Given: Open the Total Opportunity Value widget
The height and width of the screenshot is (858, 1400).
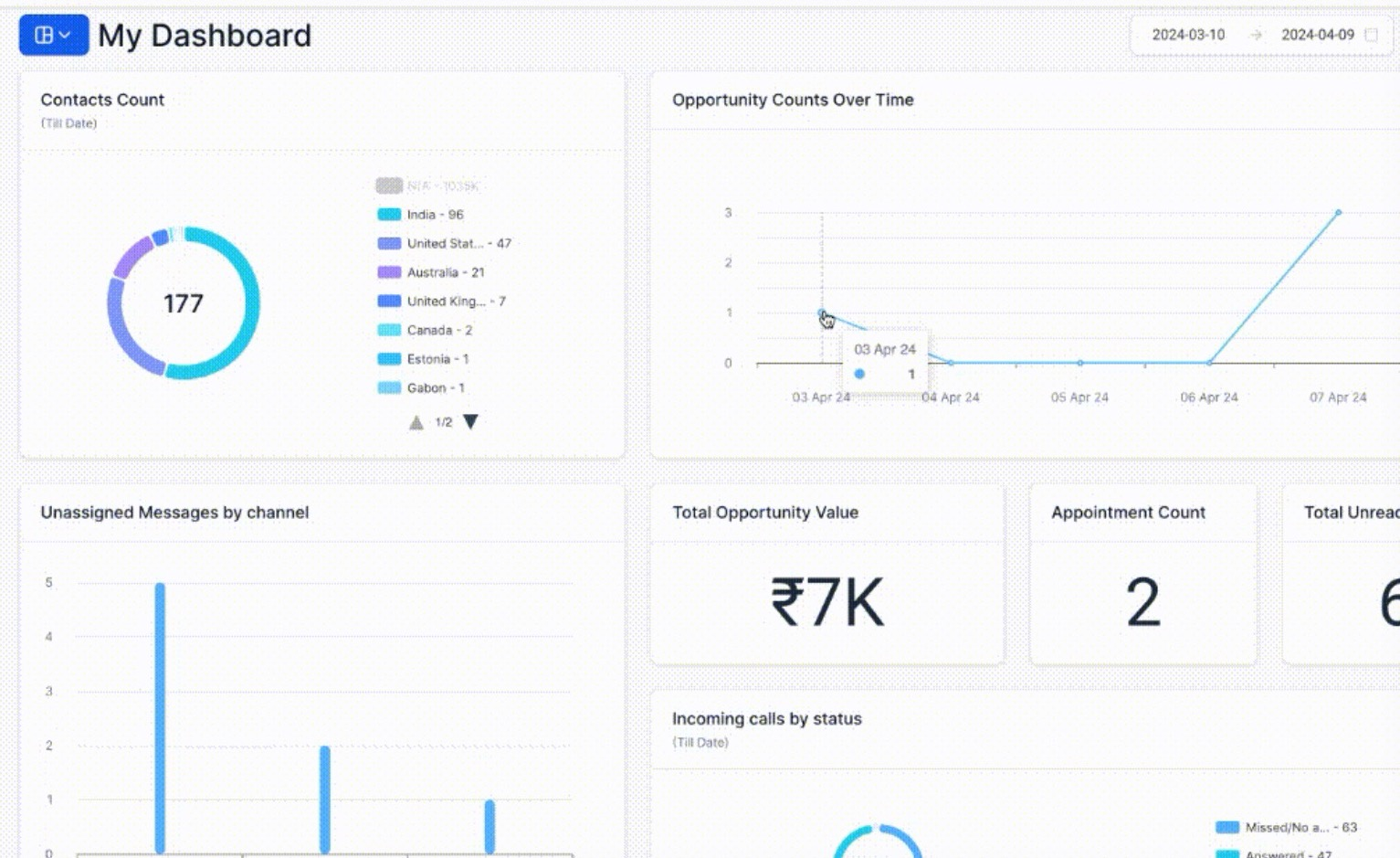Looking at the screenshot, I should tap(827, 574).
